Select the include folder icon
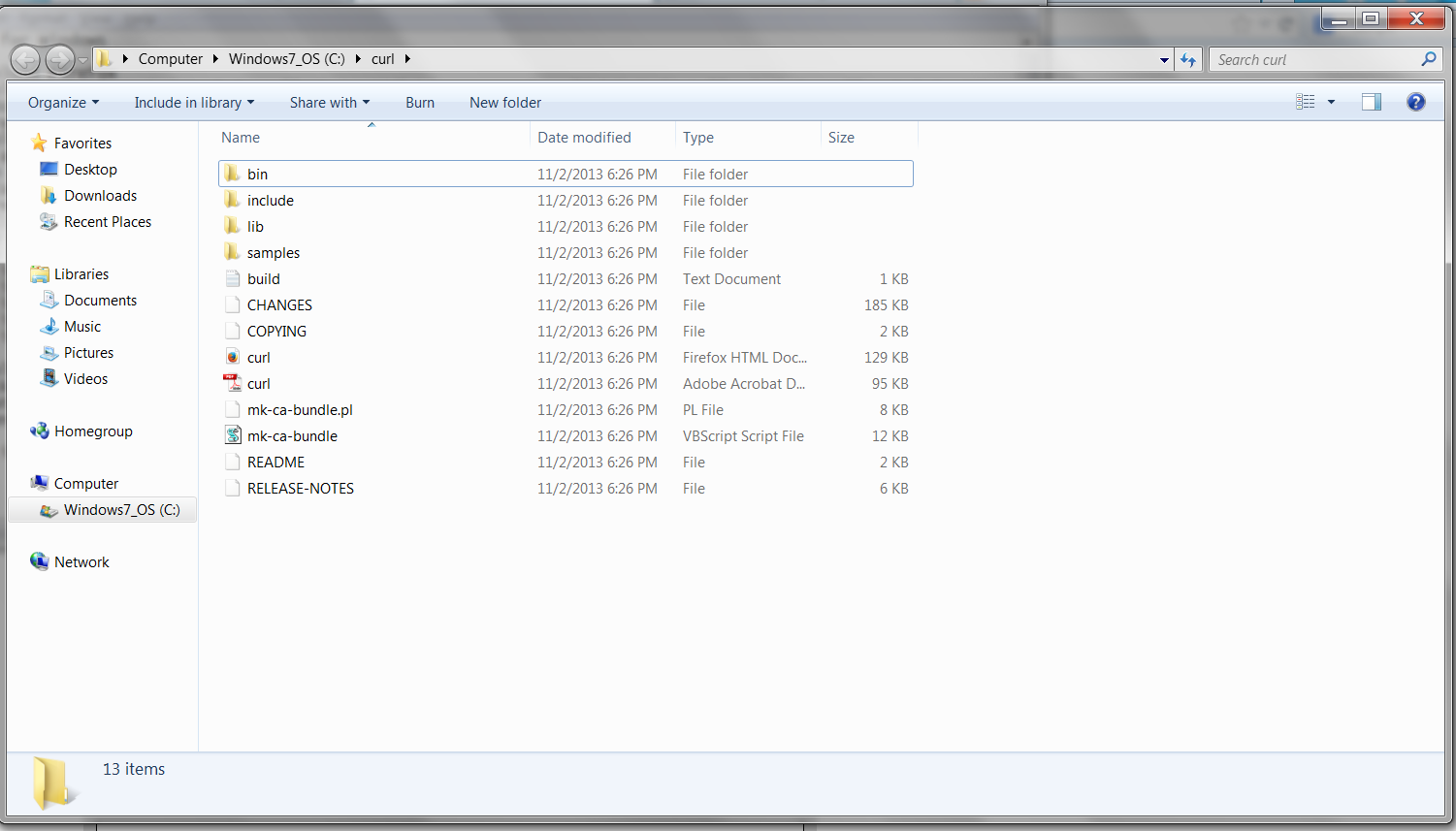The width and height of the screenshot is (1456, 831). point(232,200)
